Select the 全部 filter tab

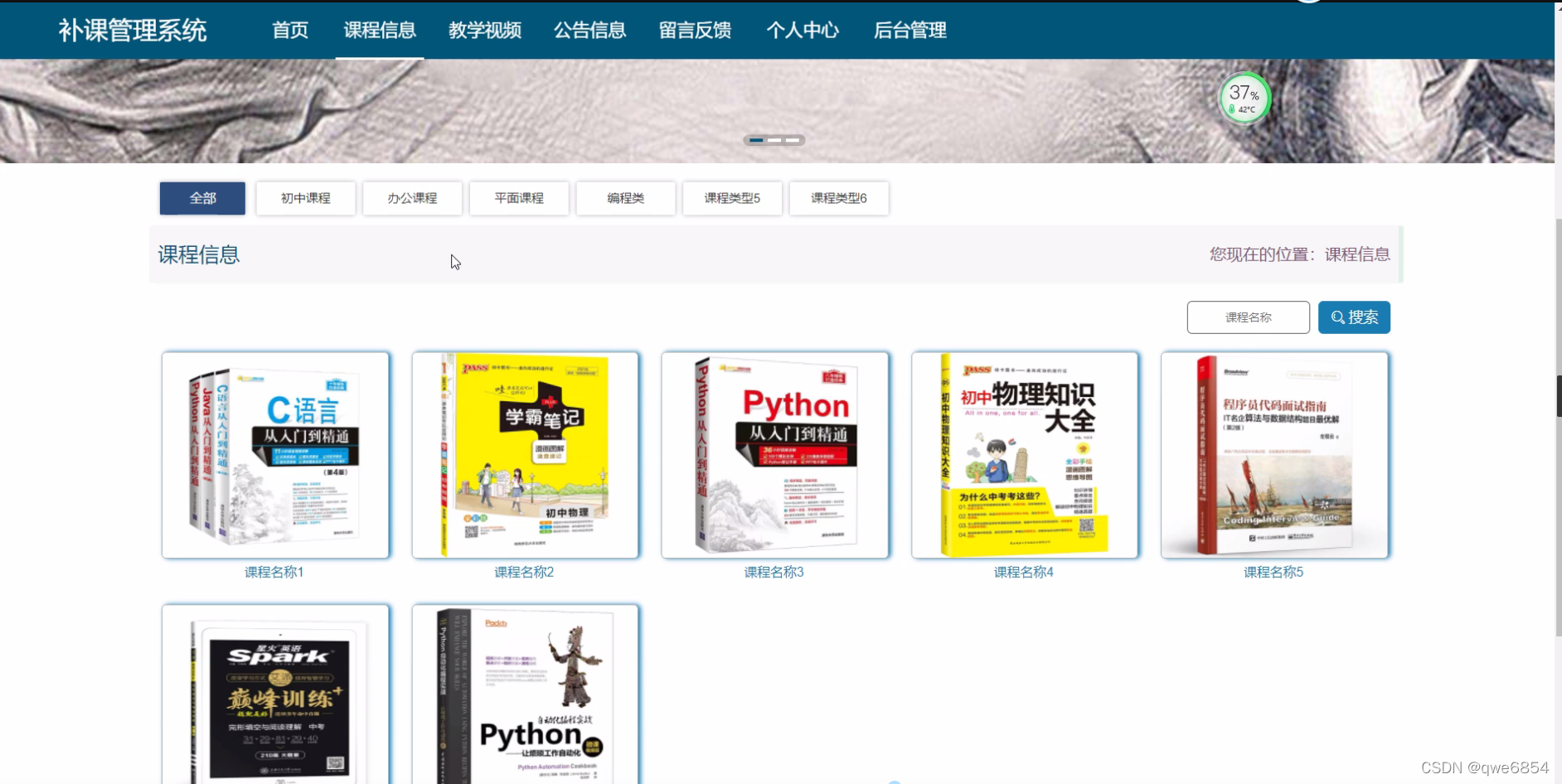(201, 198)
